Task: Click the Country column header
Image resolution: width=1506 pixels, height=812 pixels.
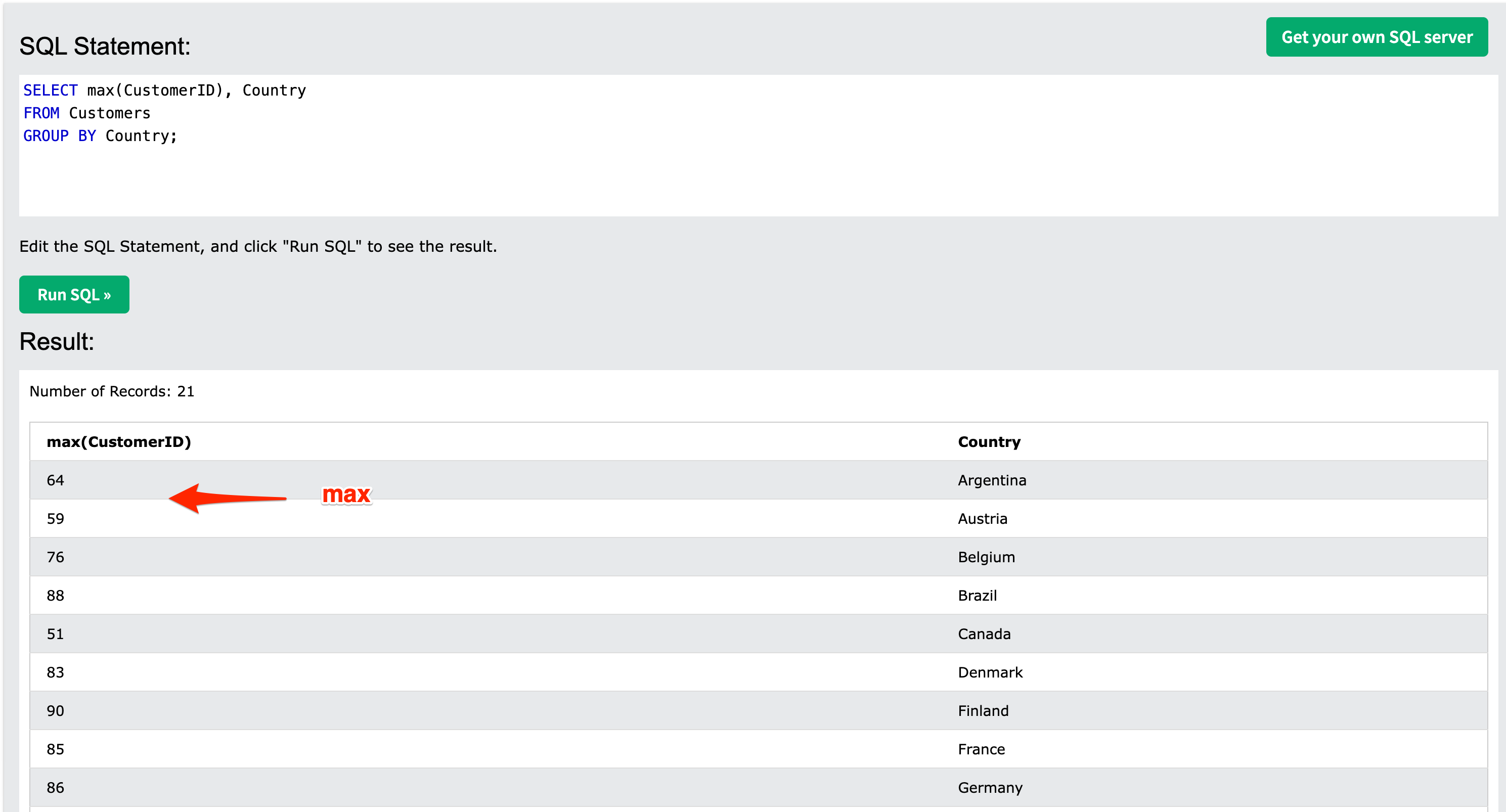Action: pyautogui.click(x=989, y=442)
